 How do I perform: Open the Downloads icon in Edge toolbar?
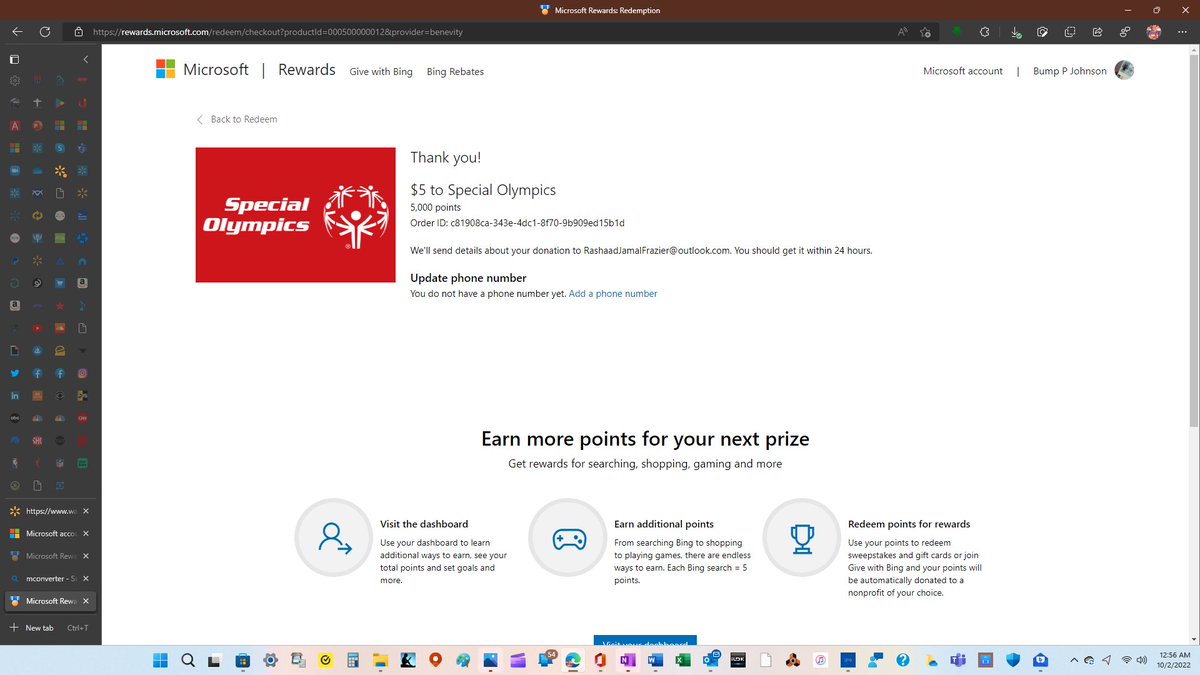[x=1016, y=32]
